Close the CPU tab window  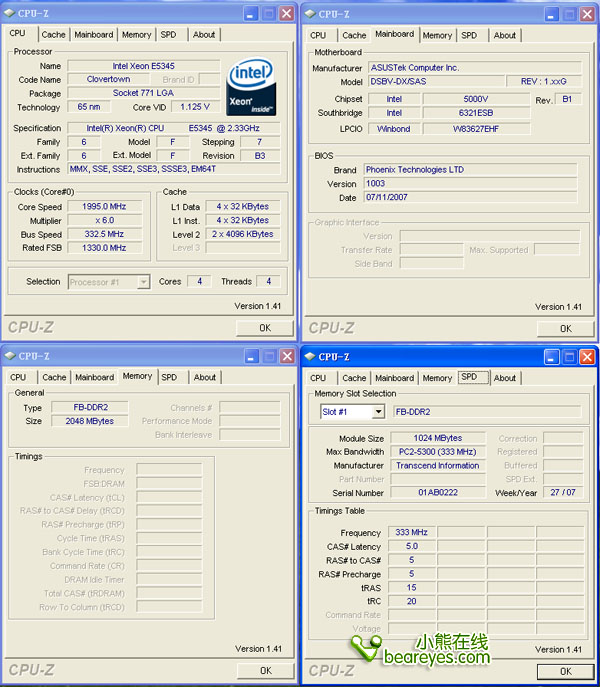pos(287,14)
